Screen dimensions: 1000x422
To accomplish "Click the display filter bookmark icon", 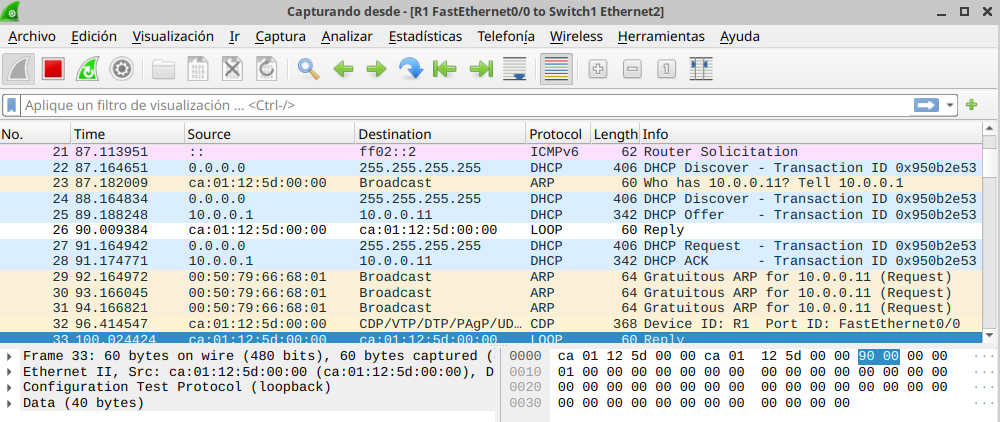I will pos(12,105).
